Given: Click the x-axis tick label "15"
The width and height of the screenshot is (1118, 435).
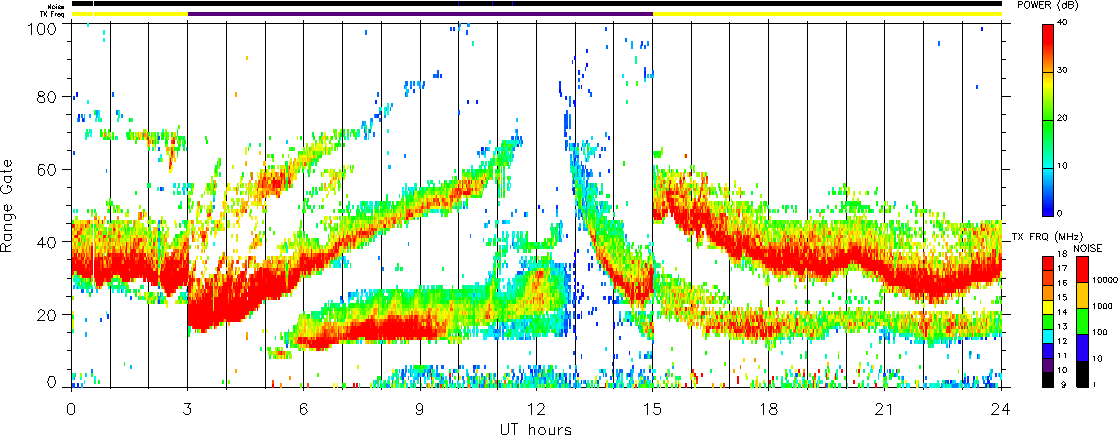Looking at the screenshot, I should 652,409.
